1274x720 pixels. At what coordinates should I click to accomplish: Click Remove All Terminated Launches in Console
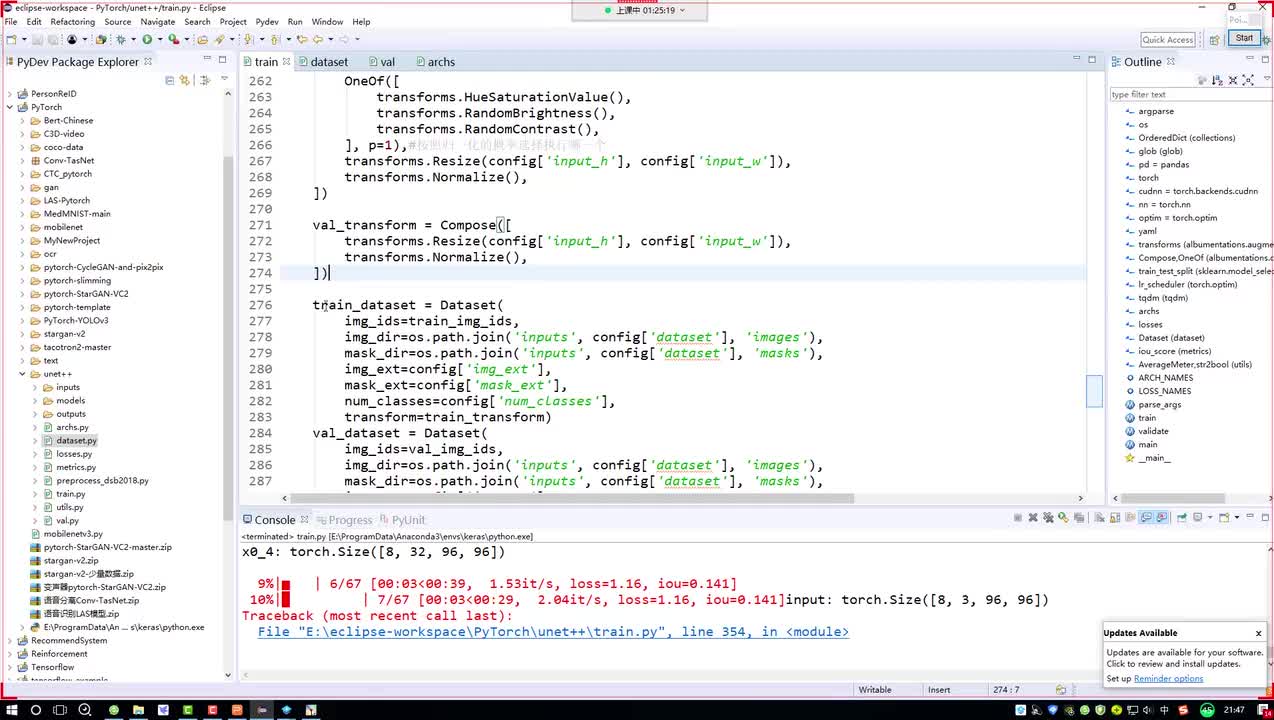click(1048, 518)
